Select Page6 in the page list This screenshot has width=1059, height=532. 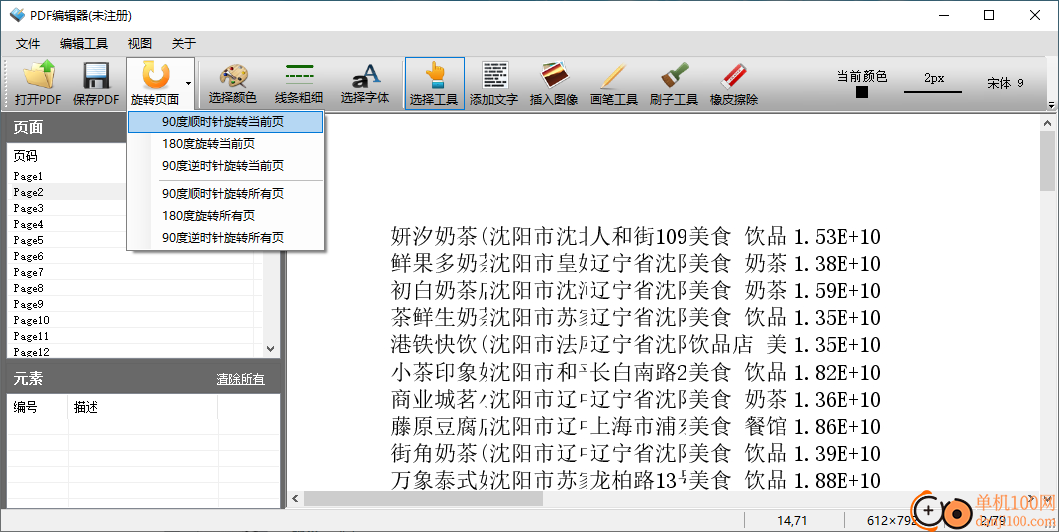point(28,257)
